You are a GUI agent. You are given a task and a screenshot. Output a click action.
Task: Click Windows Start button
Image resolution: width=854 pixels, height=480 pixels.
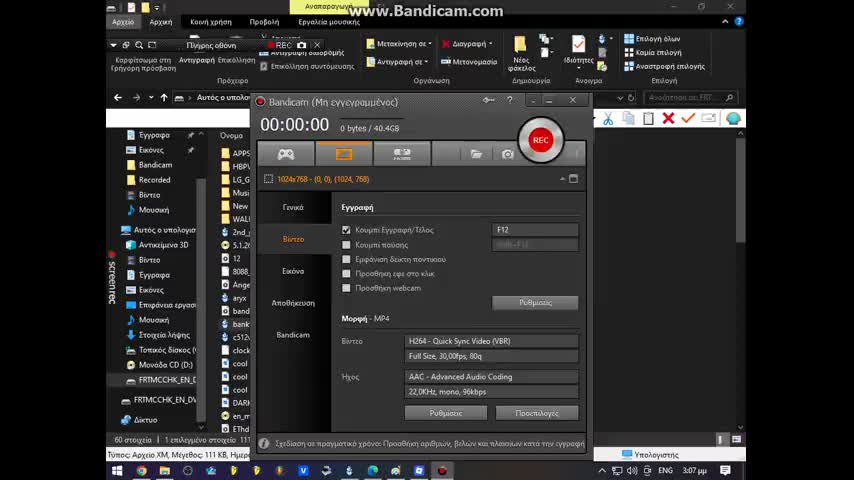pyautogui.click(x=117, y=471)
